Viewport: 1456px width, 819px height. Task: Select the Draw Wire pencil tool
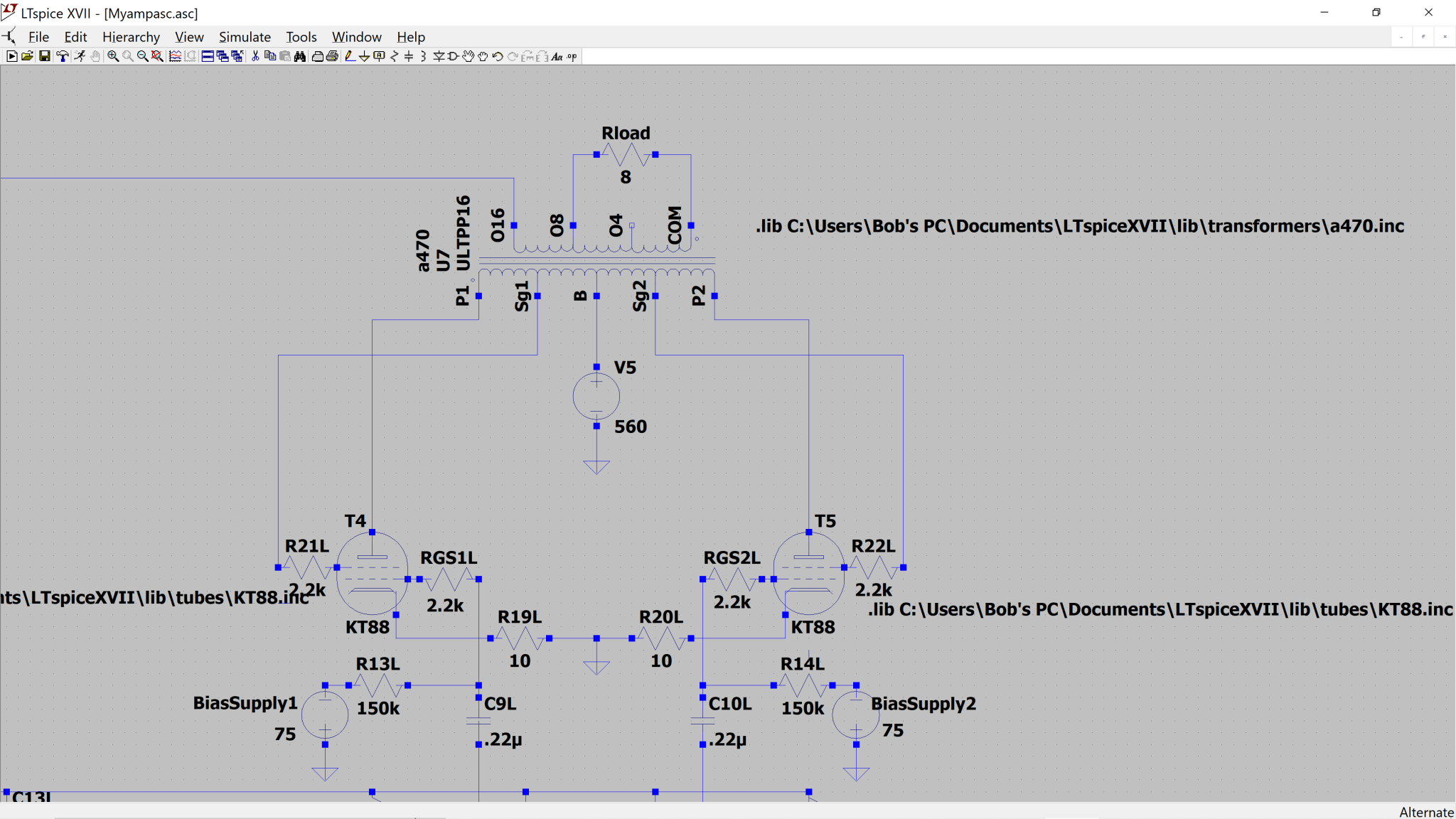(350, 56)
